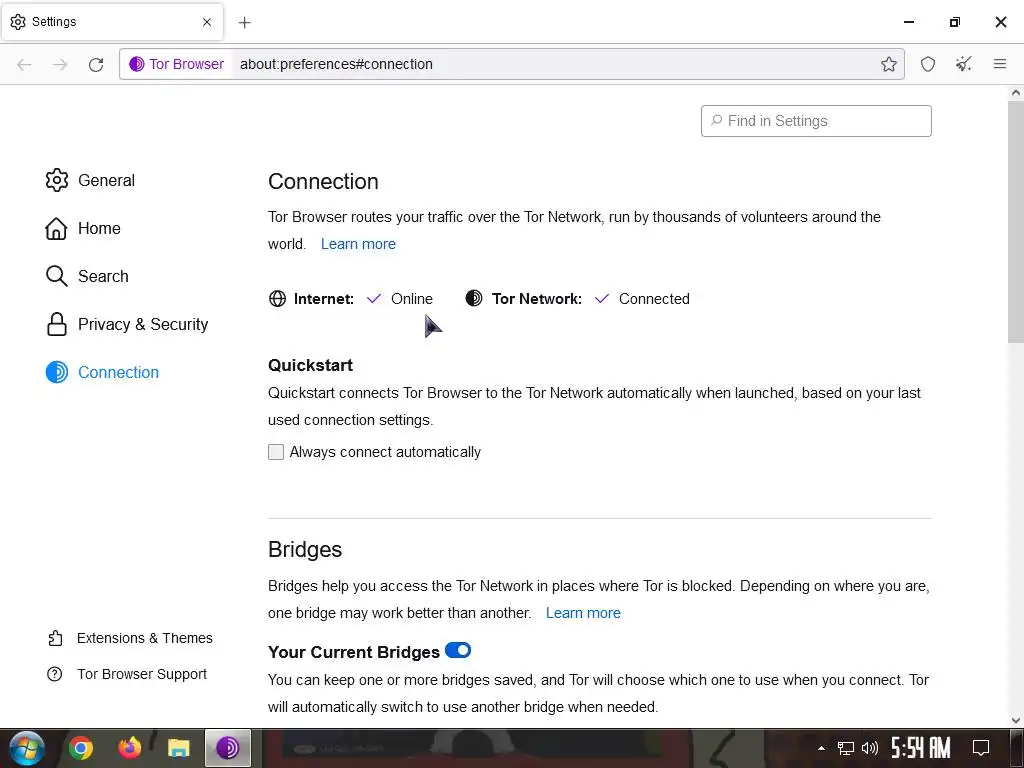Viewport: 1024px width, 768px height.
Task: Click the Connection onion sidebar icon
Action: pyautogui.click(x=57, y=372)
